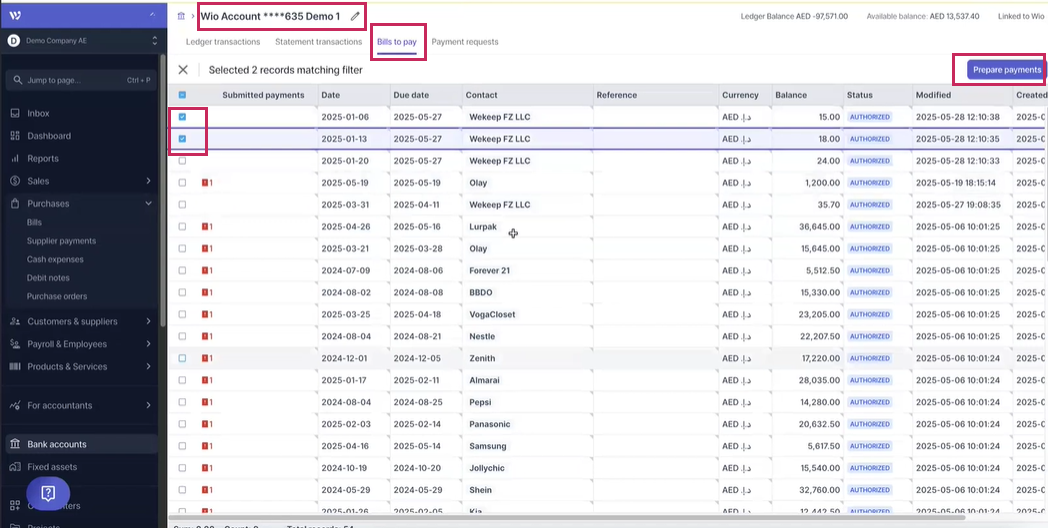Click the Fixed assets icon in sidebar
This screenshot has height=528, width=1048.
click(x=15, y=467)
